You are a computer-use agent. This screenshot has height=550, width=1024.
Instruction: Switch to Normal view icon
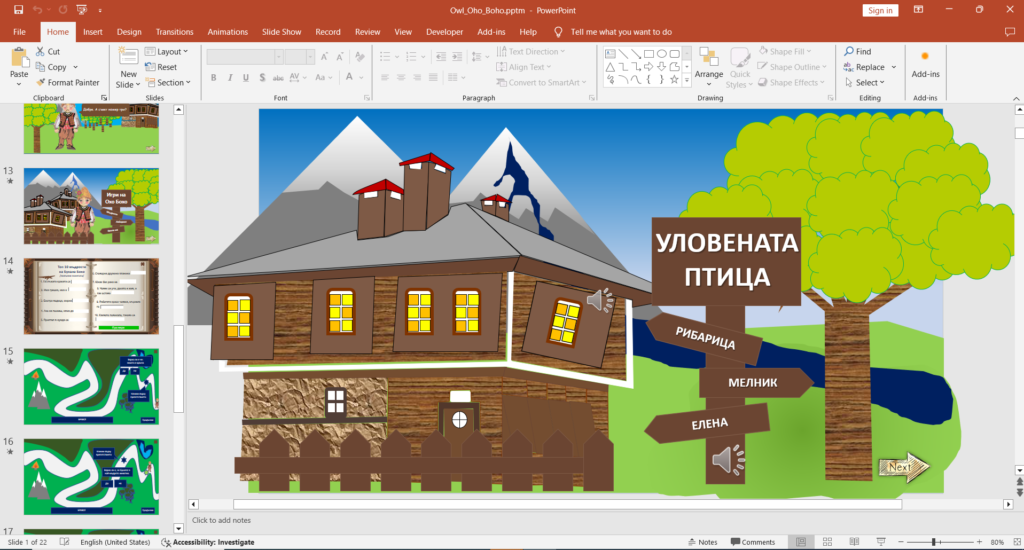click(801, 542)
